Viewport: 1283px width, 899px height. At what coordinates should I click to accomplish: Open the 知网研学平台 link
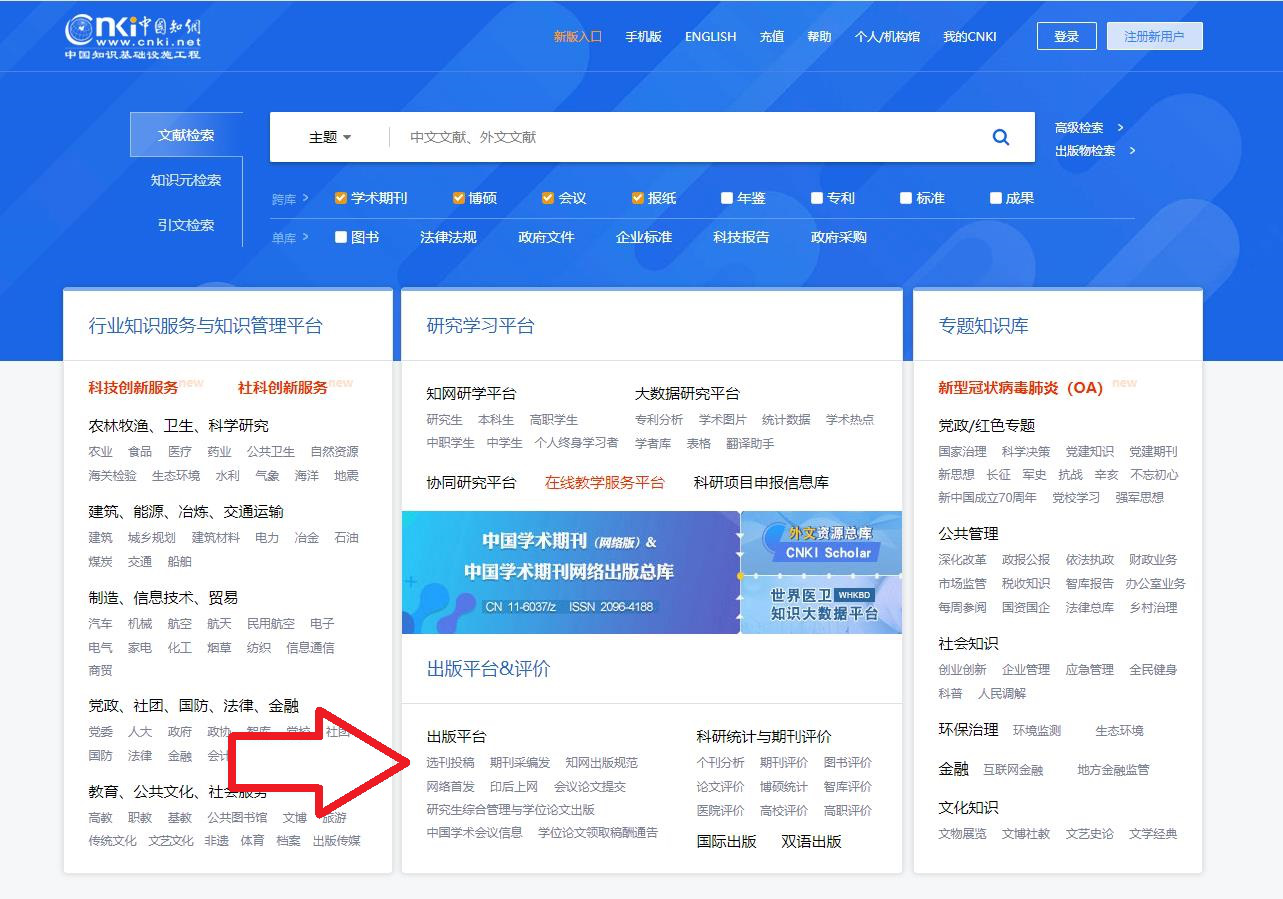pyautogui.click(x=471, y=393)
